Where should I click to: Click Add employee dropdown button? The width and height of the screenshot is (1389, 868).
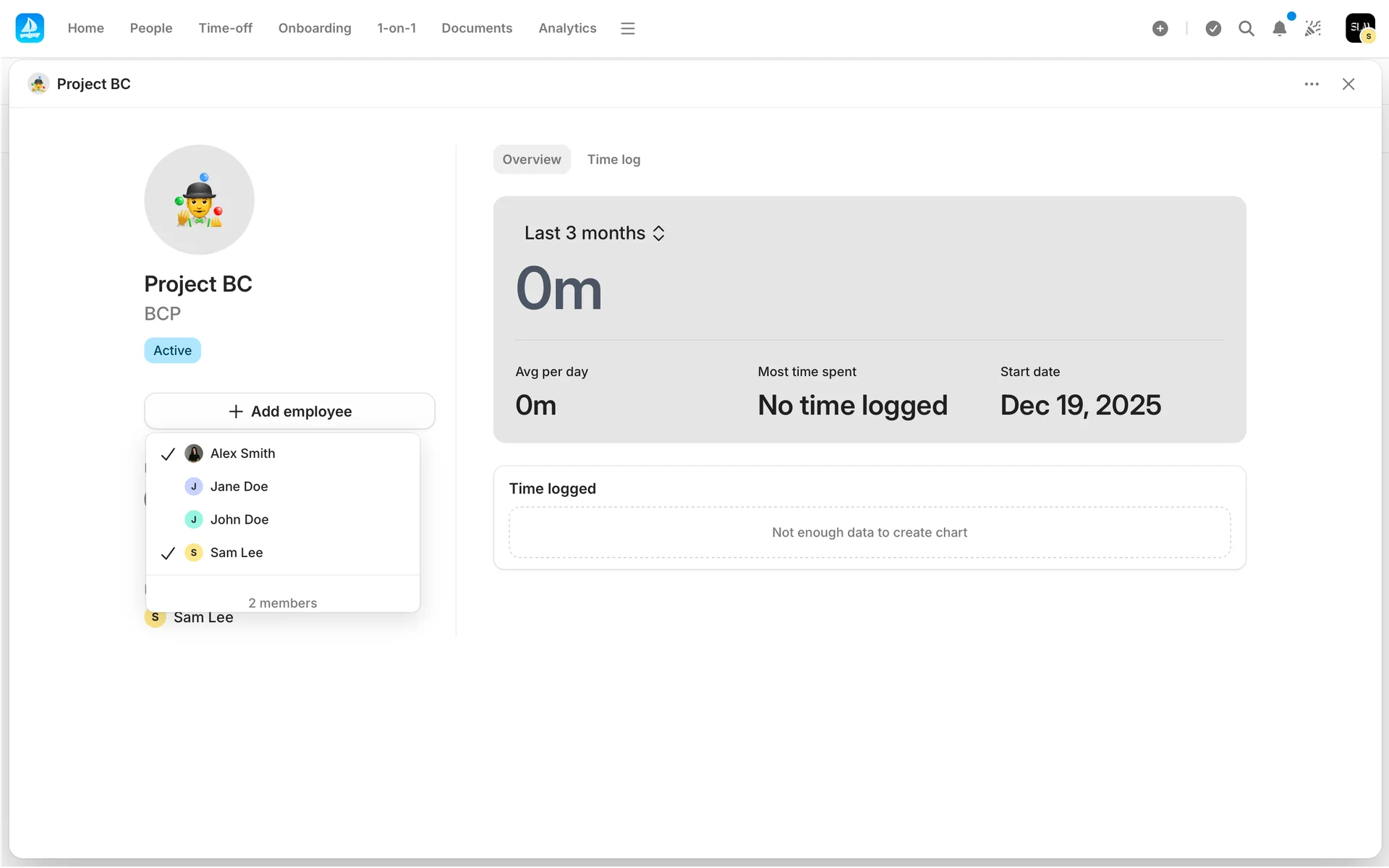tap(289, 411)
